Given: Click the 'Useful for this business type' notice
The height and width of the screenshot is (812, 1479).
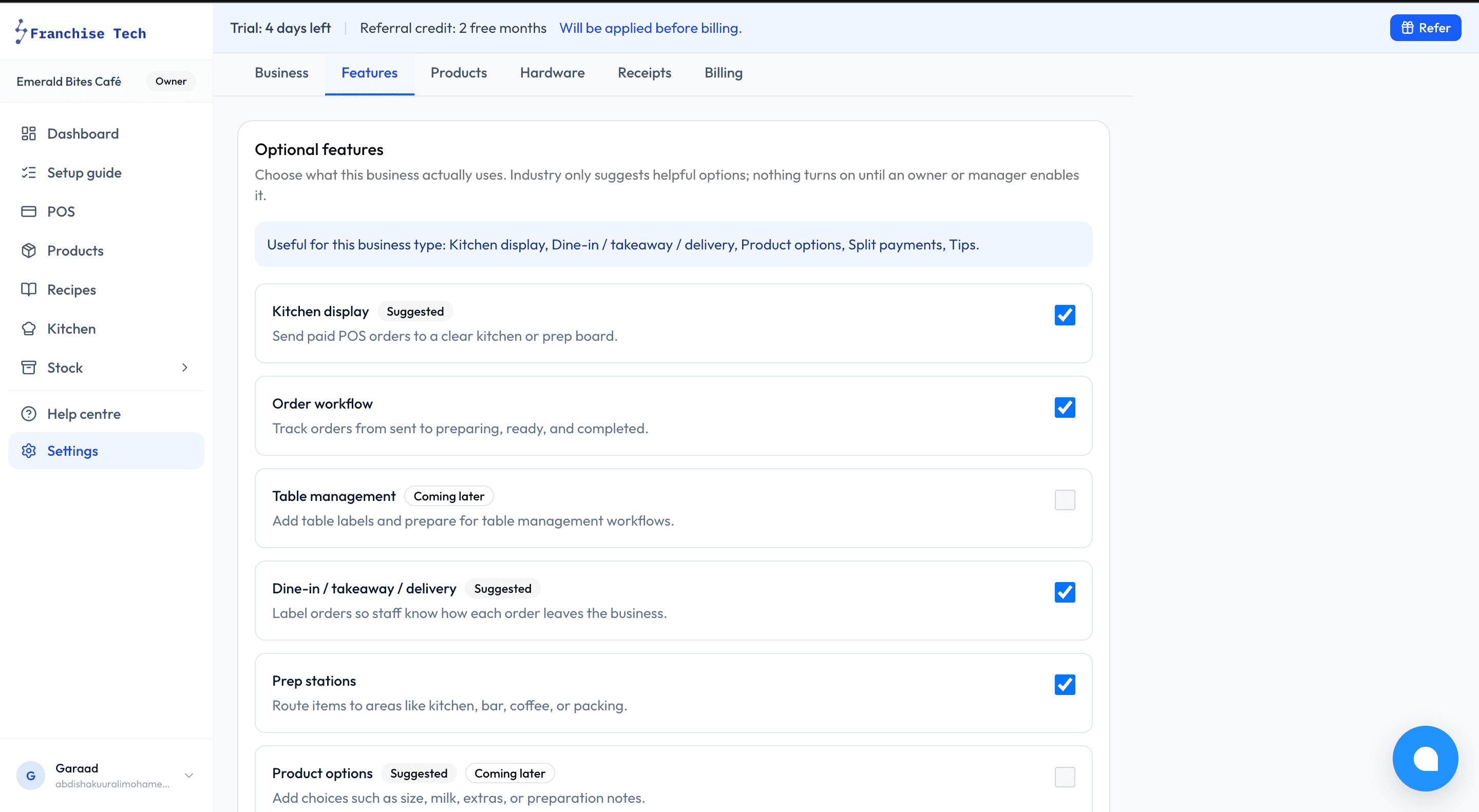Looking at the screenshot, I should 673,244.
